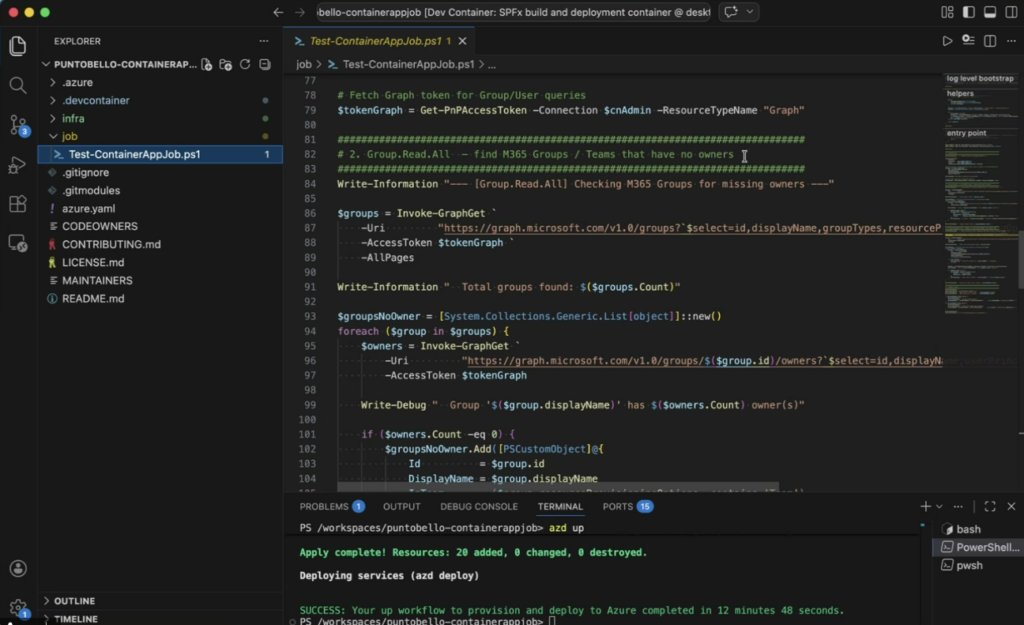
Task: Open README.md in the file explorer
Action: (93, 298)
